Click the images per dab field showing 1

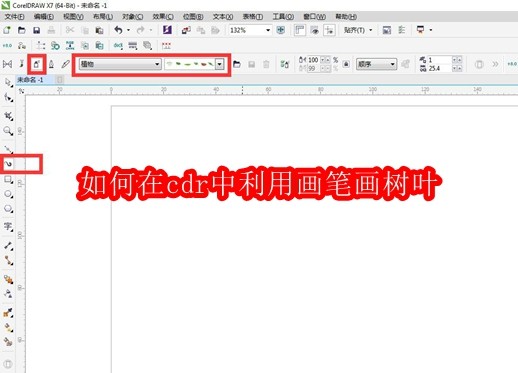pos(440,60)
